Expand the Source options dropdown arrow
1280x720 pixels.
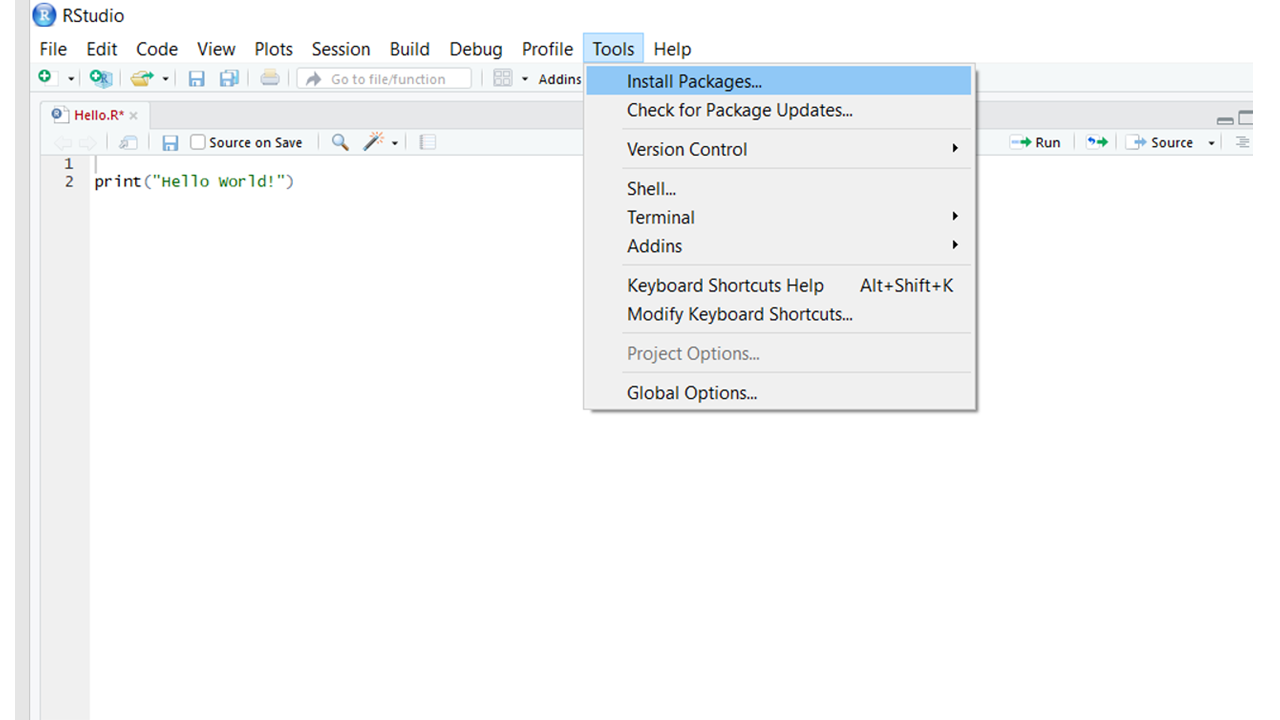pos(1211,143)
